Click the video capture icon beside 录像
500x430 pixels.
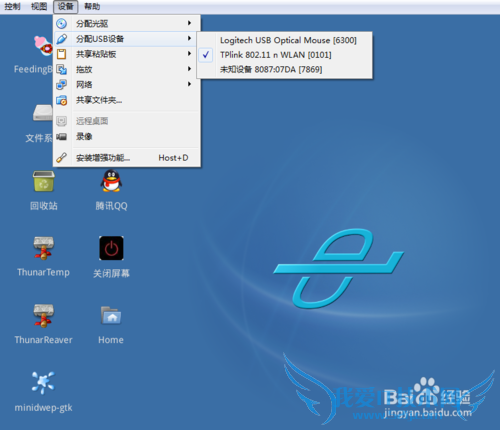[x=61, y=136]
